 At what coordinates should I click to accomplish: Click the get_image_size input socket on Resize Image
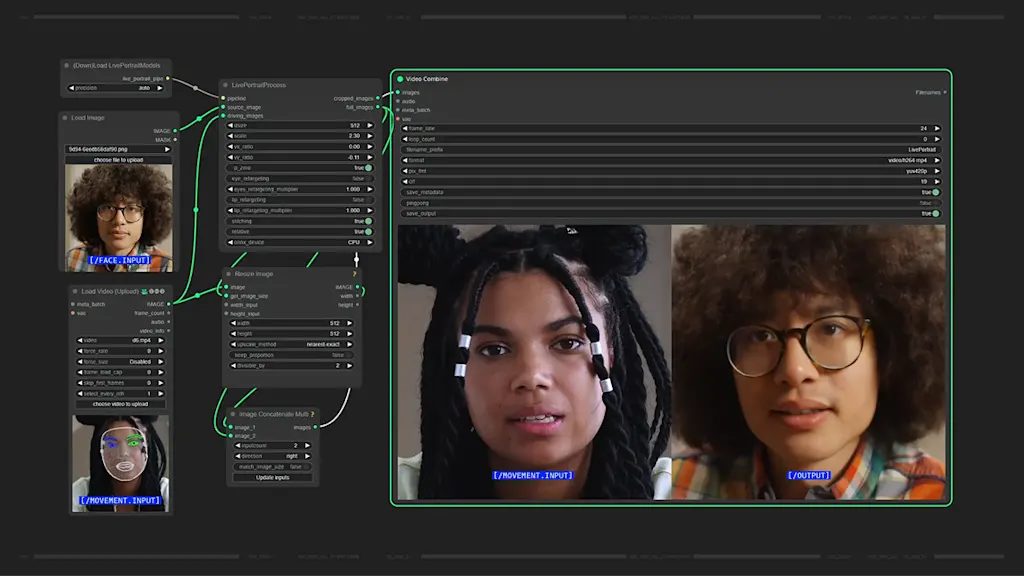pos(227,296)
